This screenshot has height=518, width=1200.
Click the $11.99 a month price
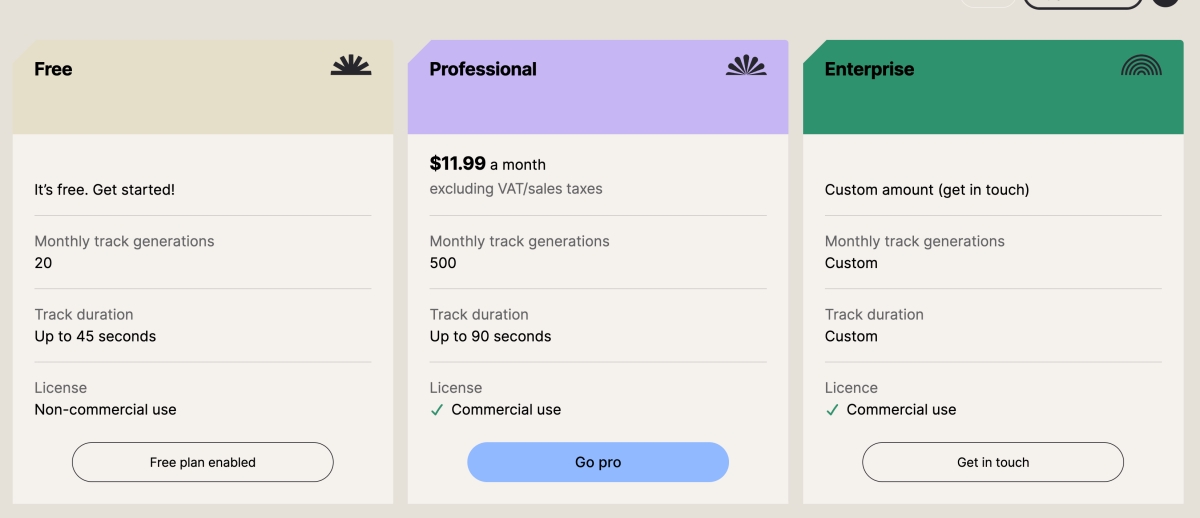click(487, 164)
